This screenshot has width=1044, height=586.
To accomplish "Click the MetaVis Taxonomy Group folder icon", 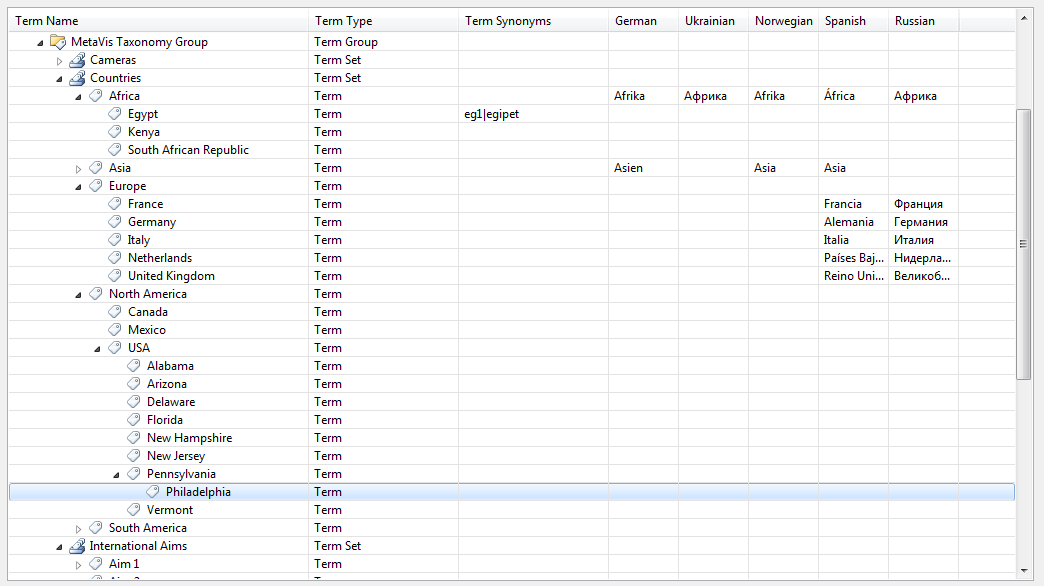I will [x=58, y=42].
